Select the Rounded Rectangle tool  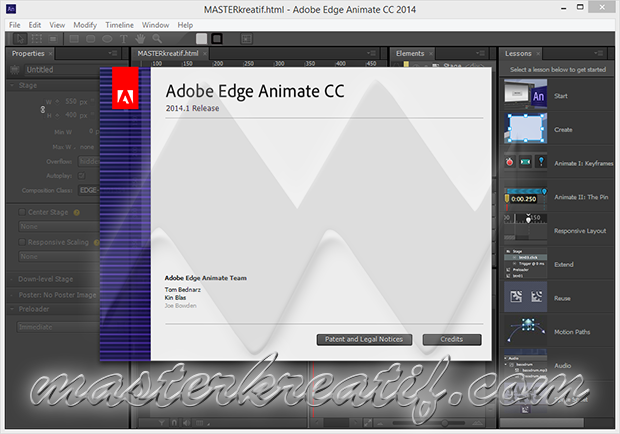click(x=91, y=39)
